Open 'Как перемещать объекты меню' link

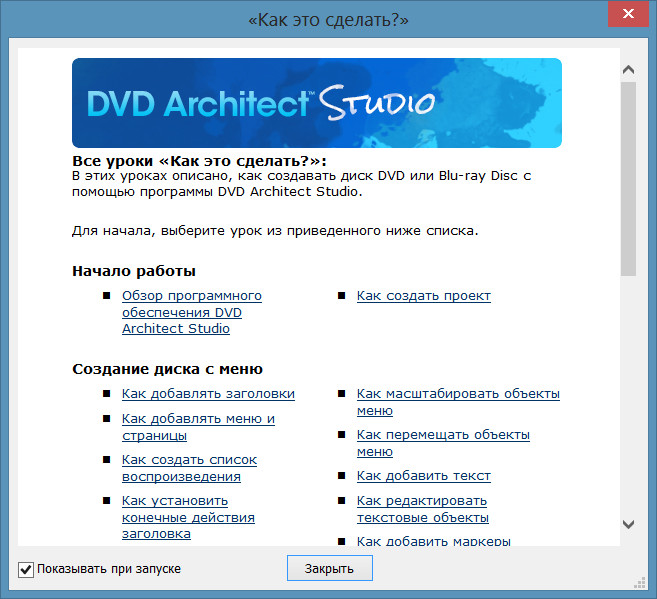coord(443,443)
